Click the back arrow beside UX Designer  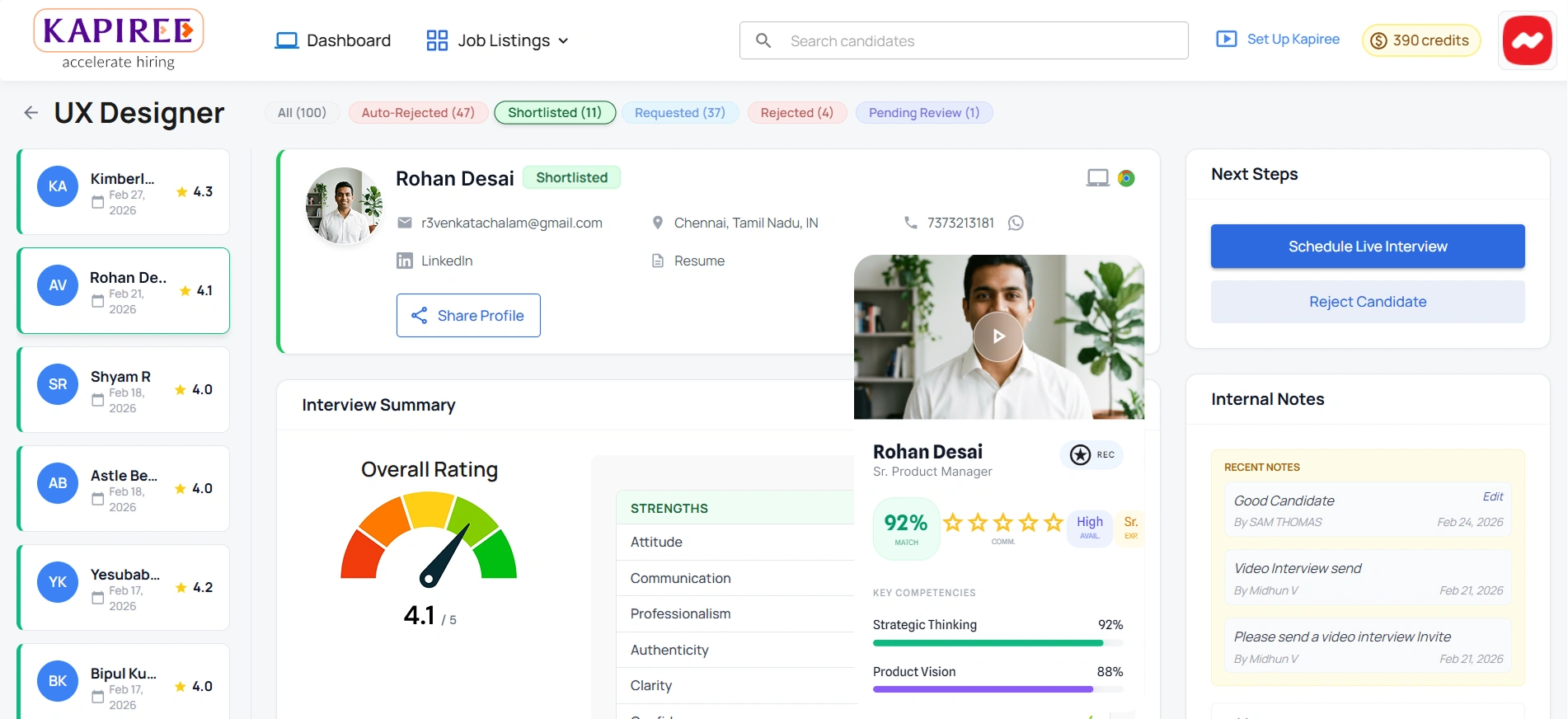click(x=31, y=113)
